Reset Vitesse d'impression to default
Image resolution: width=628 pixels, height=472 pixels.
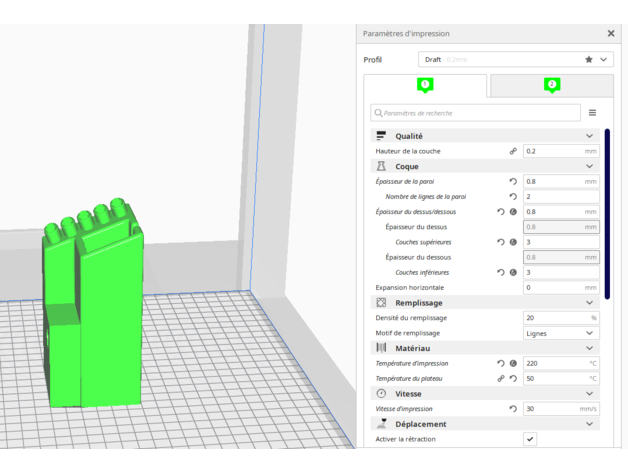(x=513, y=409)
